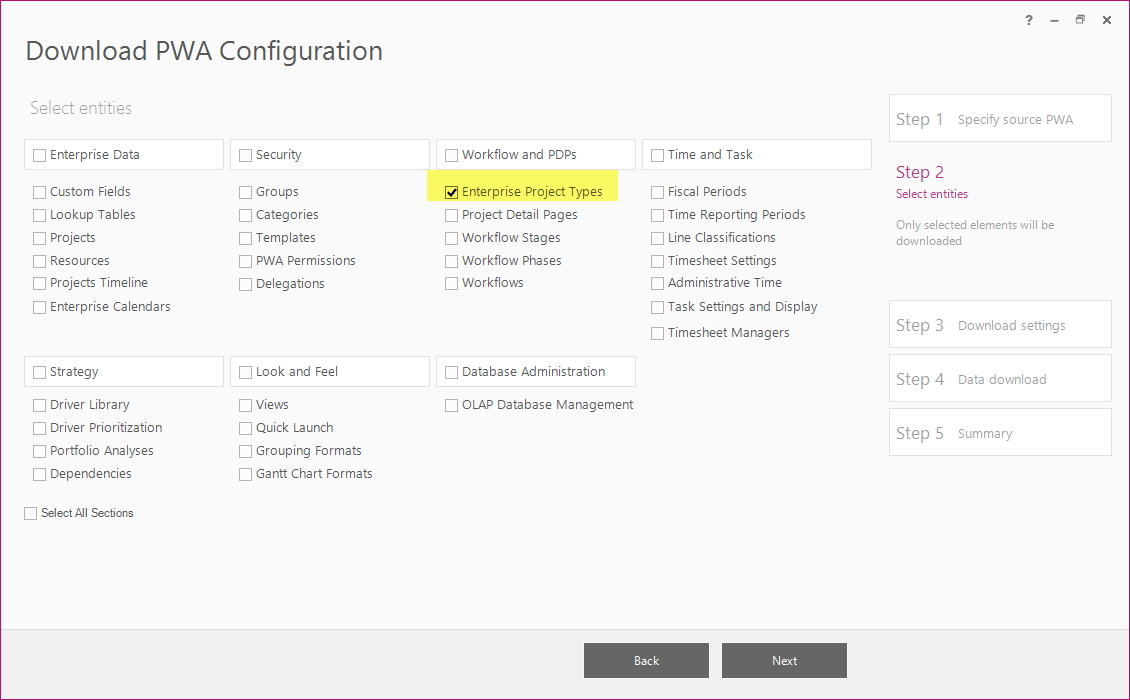Enable the OLAP Database Management checkbox
This screenshot has height=700, width=1130.
pyautogui.click(x=452, y=406)
